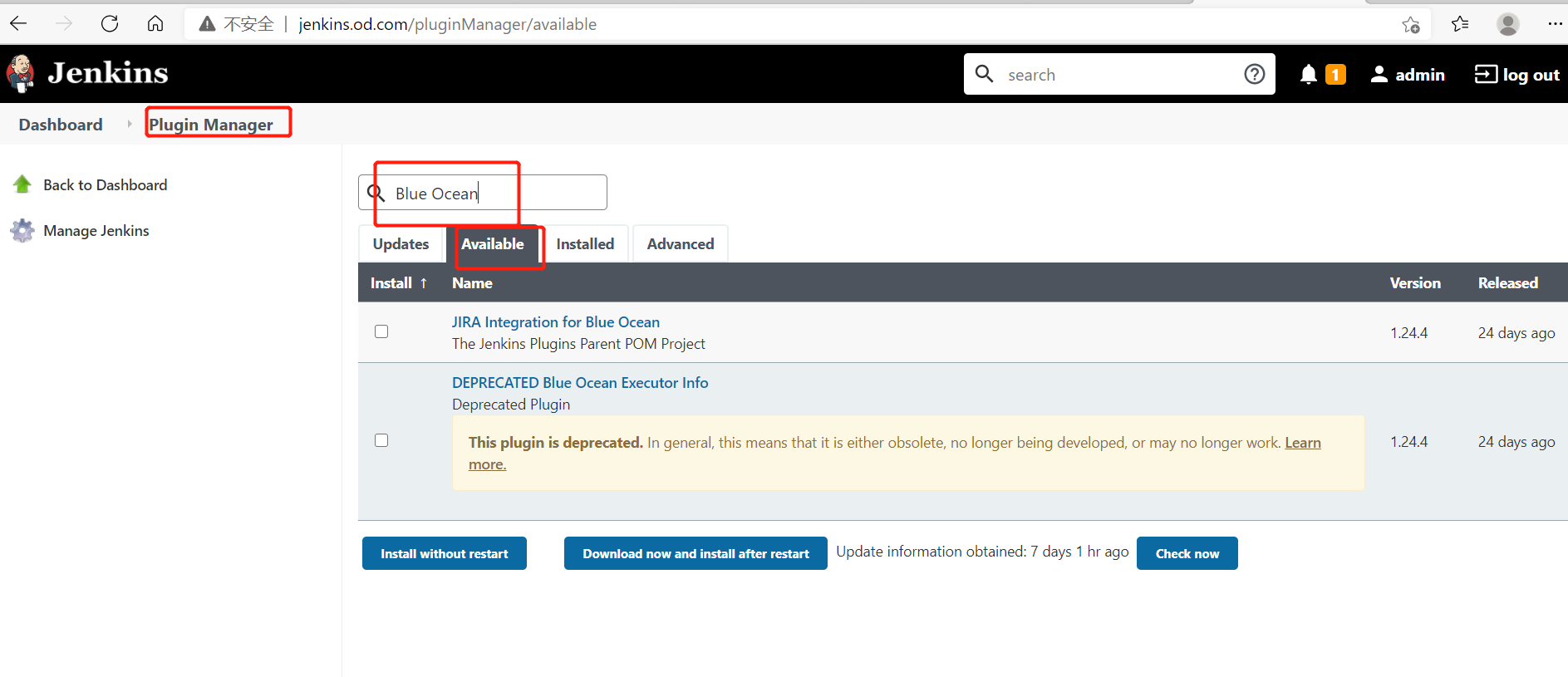This screenshot has width=1568, height=677.
Task: Open the browser three-dot settings menu
Action: pyautogui.click(x=1555, y=24)
